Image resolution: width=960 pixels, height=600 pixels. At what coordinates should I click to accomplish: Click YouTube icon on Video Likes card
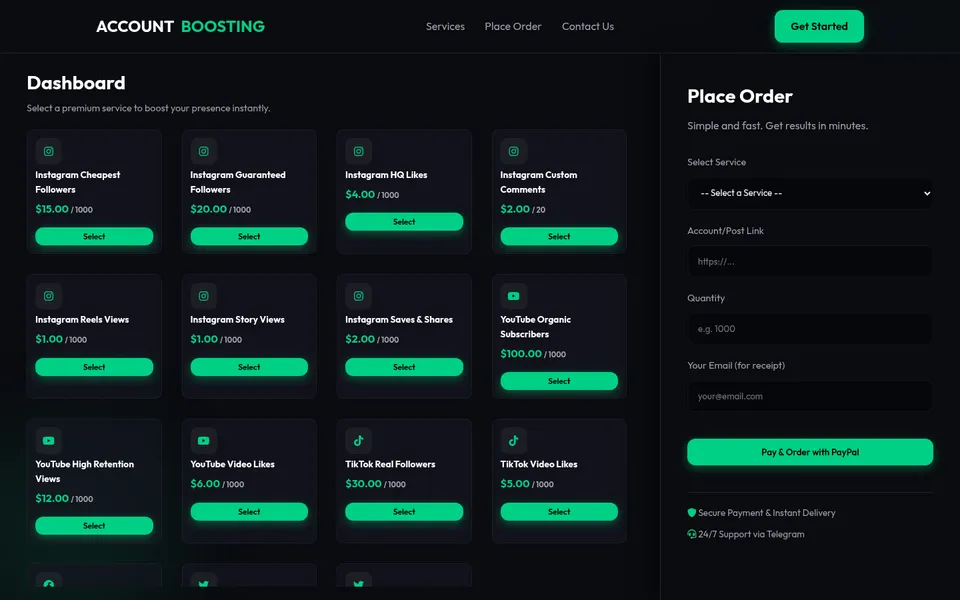click(x=203, y=440)
